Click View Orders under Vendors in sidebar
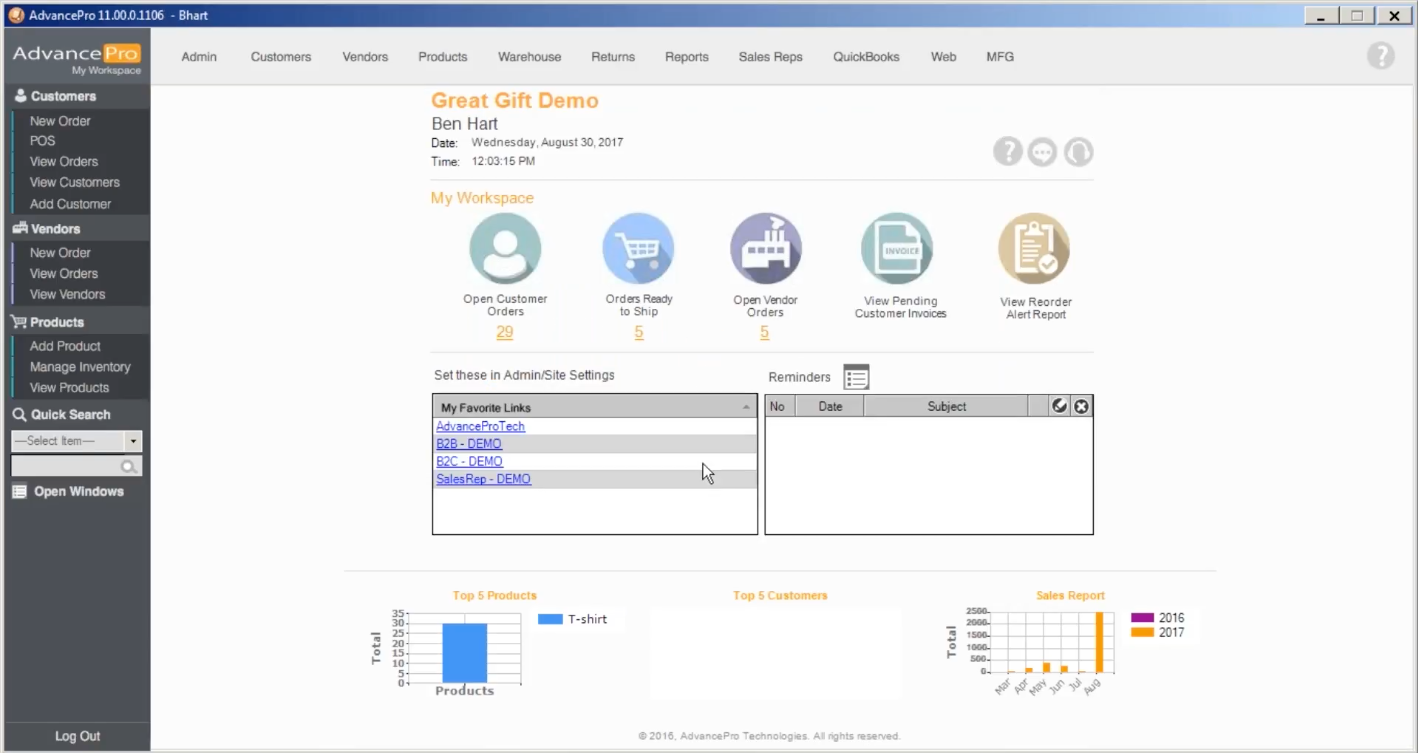Image resolution: width=1418 pixels, height=753 pixels. tap(64, 274)
